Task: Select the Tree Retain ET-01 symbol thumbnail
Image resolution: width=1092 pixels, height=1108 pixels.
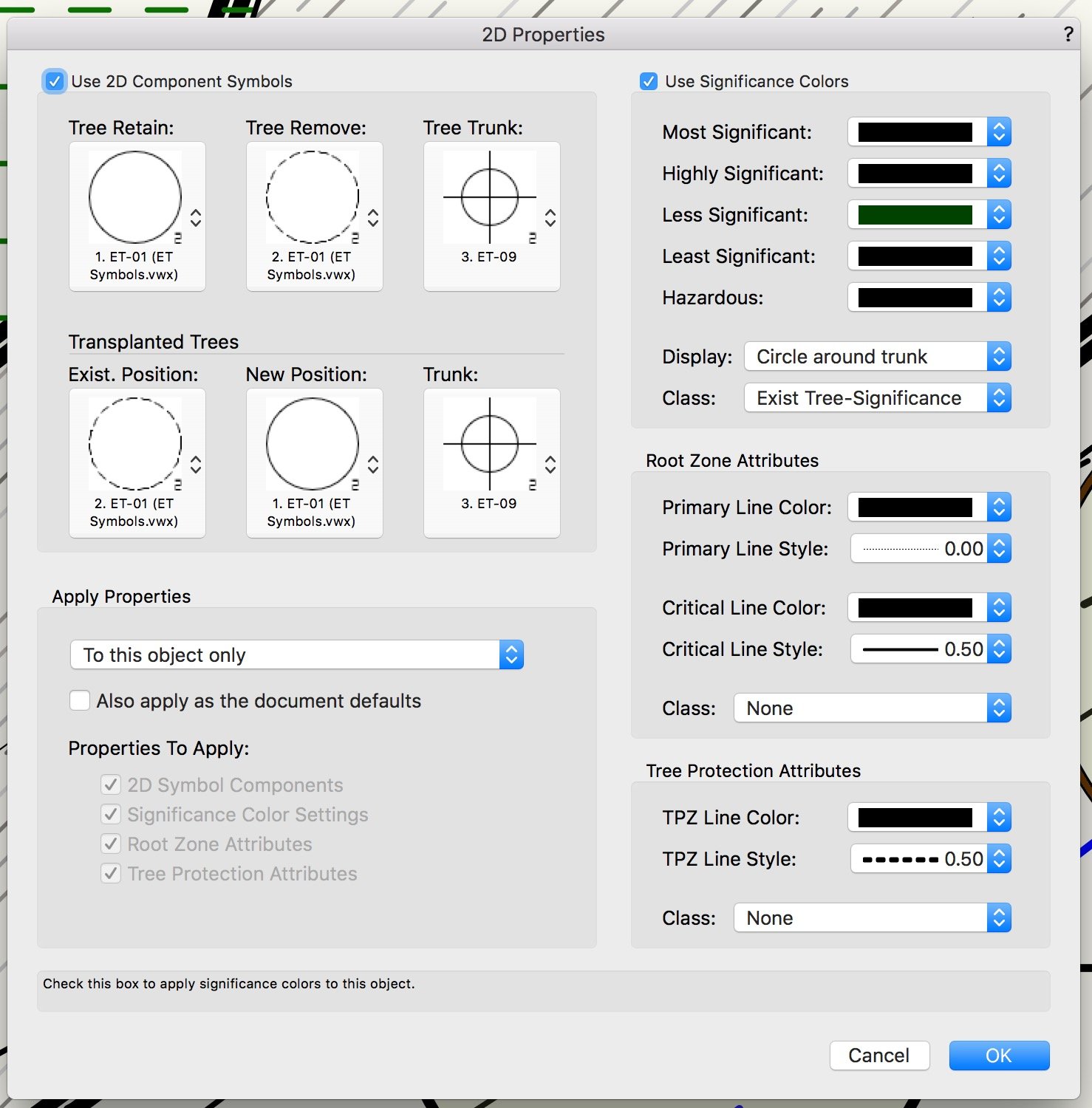Action: tap(136, 196)
